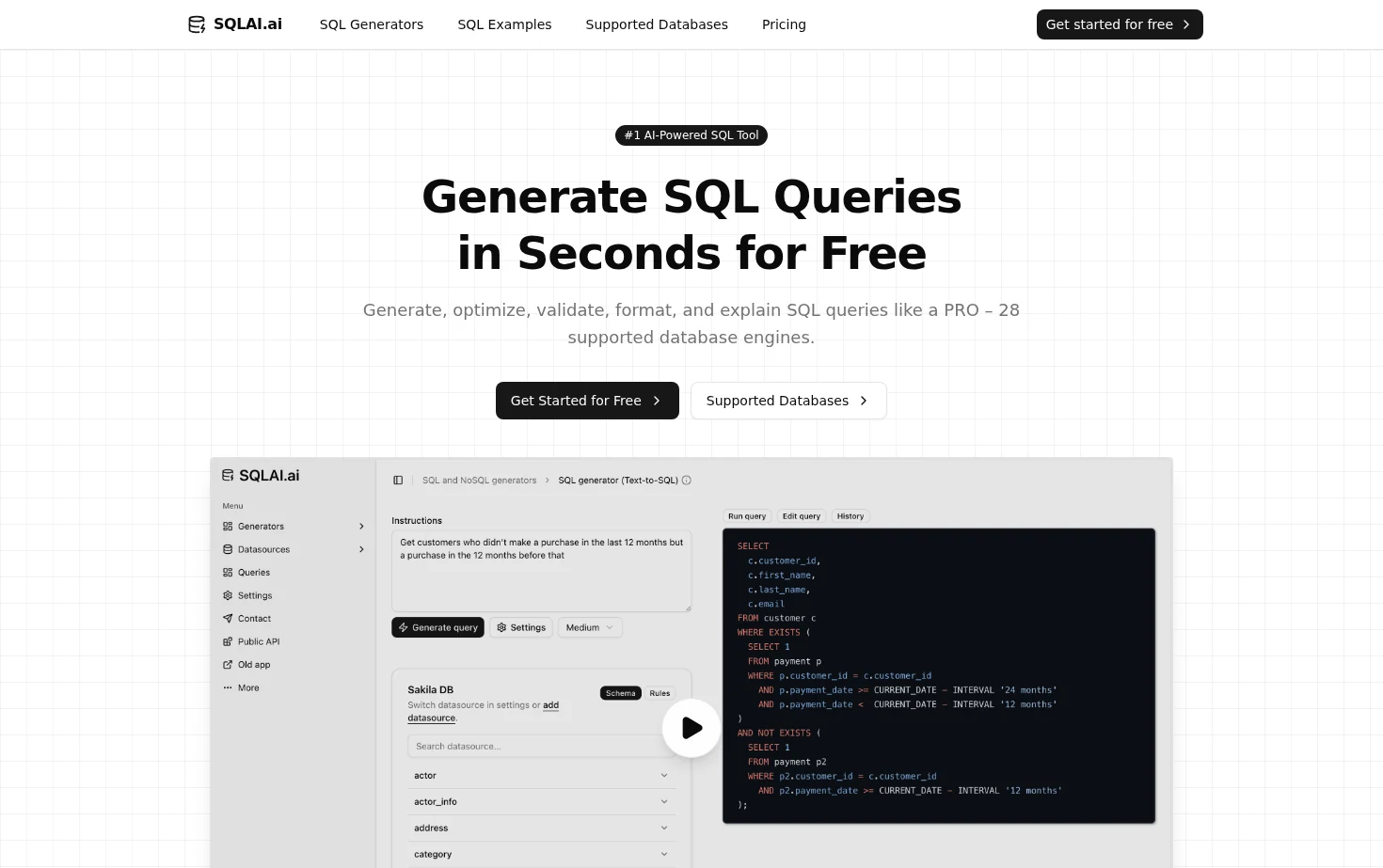Screen dimensions: 1383x868
Task: Expand the Datasources sidebar chevron
Action: click(x=361, y=549)
